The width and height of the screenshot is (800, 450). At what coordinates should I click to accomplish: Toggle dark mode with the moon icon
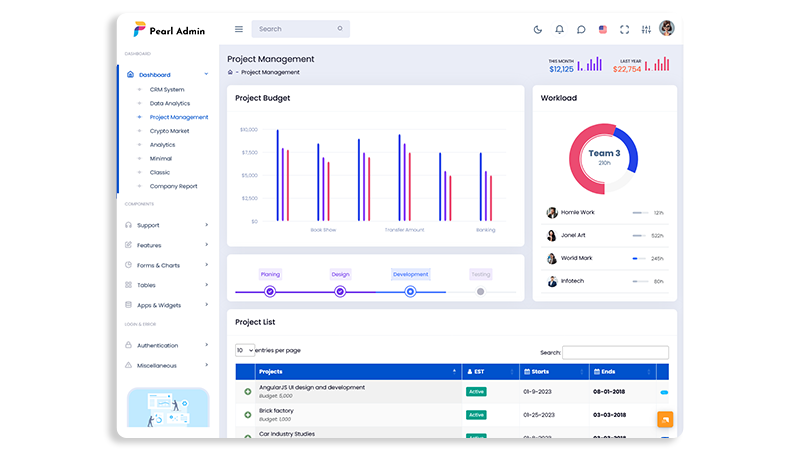click(538, 29)
